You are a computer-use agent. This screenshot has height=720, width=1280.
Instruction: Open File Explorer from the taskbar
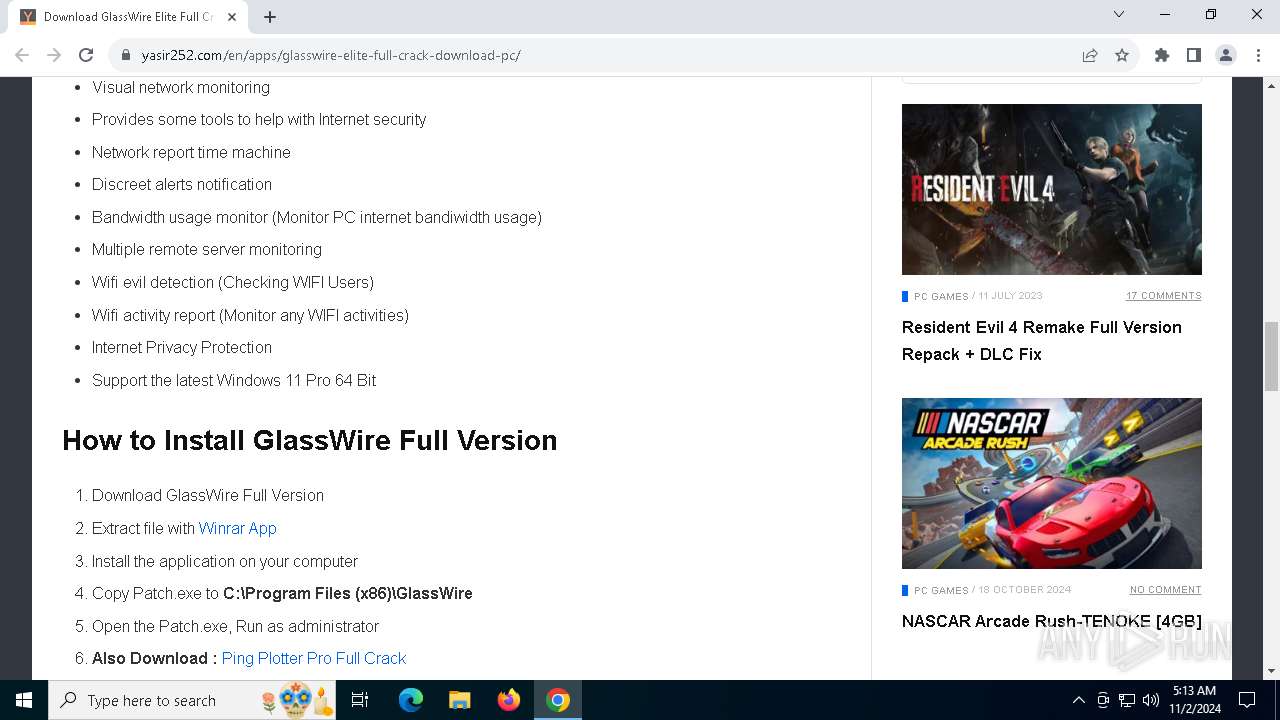(x=459, y=700)
